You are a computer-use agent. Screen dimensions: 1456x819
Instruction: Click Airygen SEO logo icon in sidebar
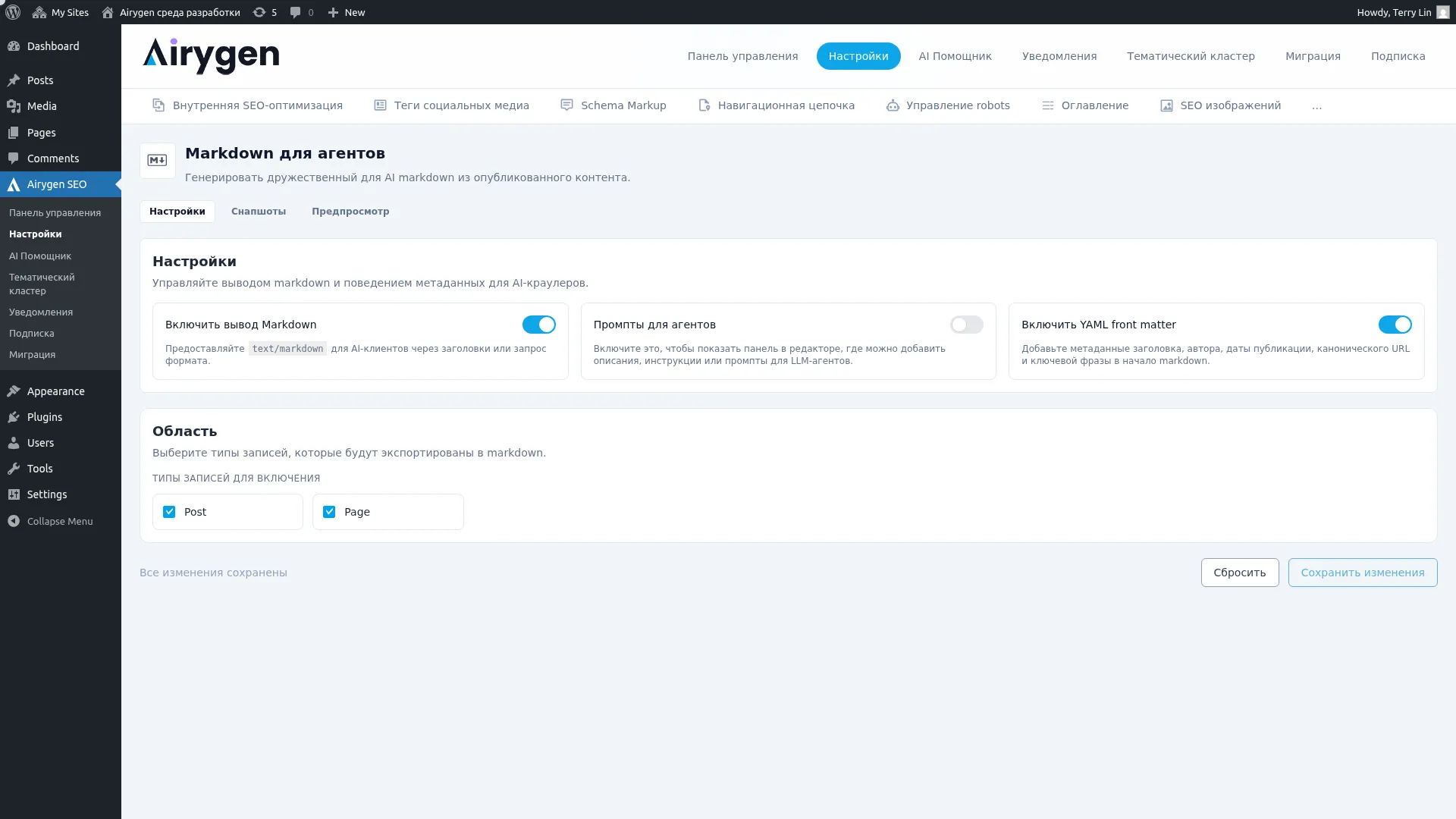pos(14,184)
